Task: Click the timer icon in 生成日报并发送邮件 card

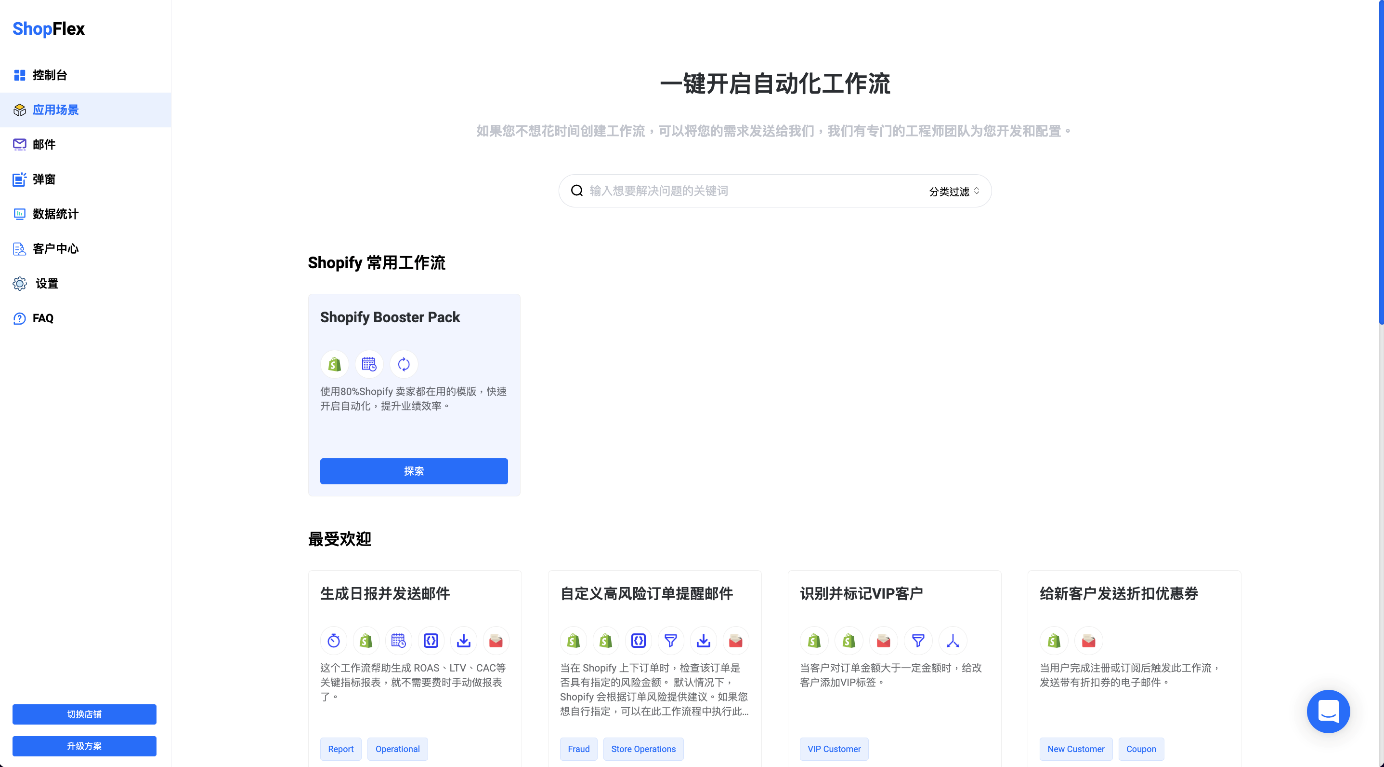Action: (334, 640)
